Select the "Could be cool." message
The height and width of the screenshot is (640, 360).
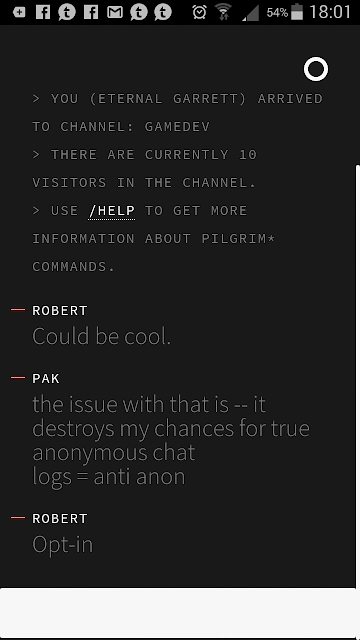point(101,337)
